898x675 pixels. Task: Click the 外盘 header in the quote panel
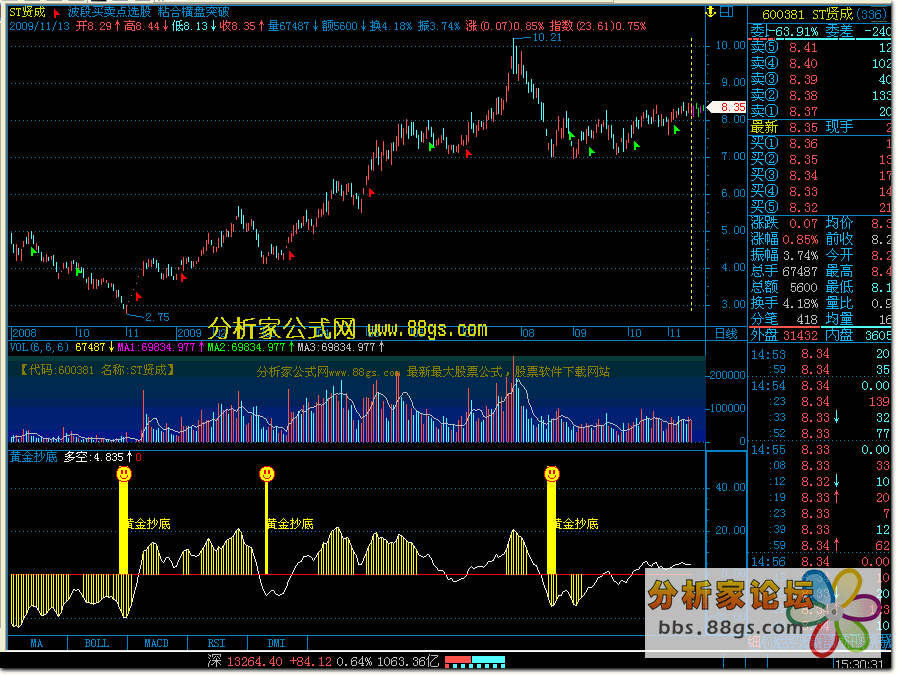pyautogui.click(x=763, y=335)
